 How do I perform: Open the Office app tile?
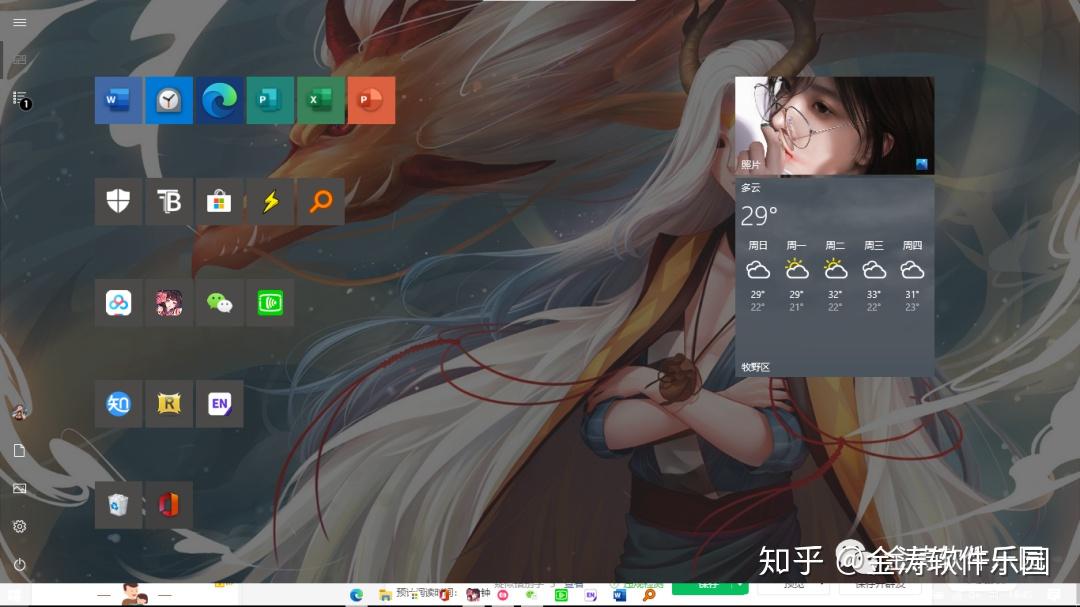point(169,505)
